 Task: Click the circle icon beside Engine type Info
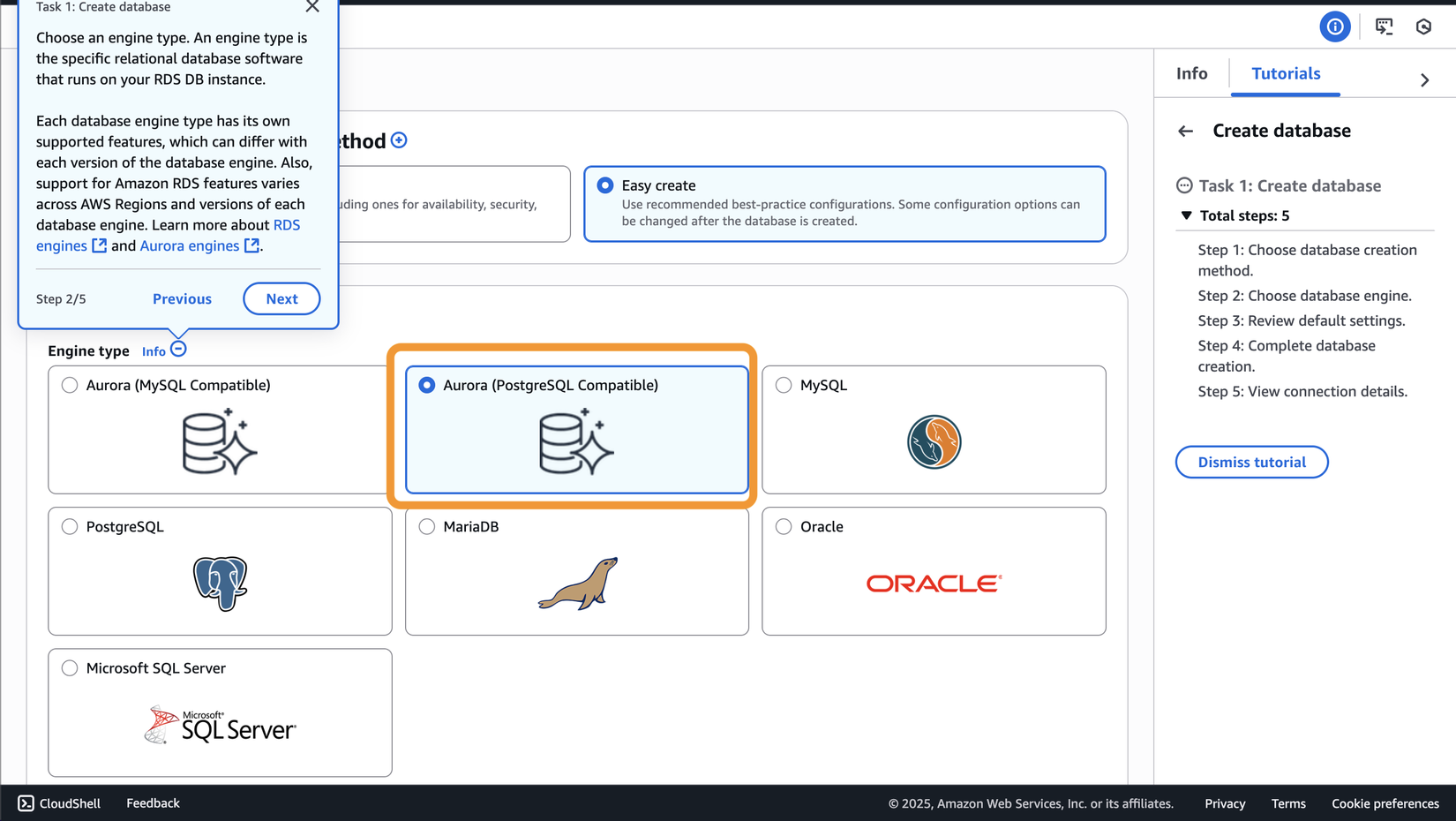click(178, 350)
